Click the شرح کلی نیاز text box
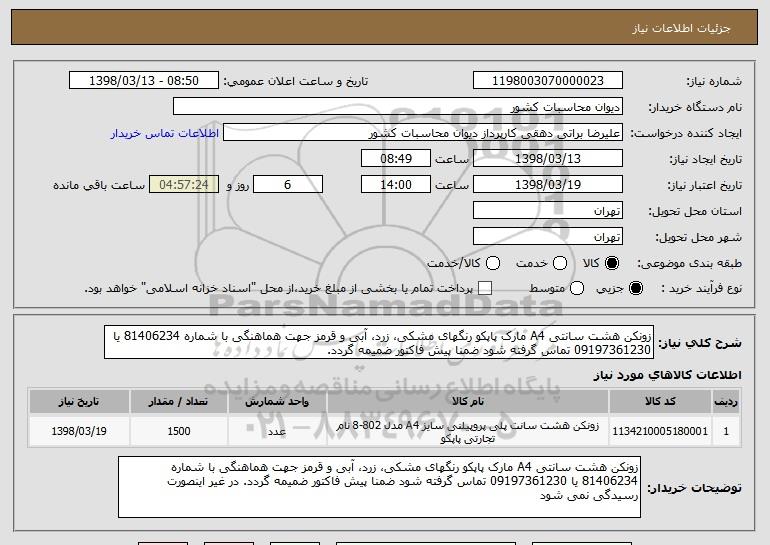Viewport: 770px width, 545px height. point(379,342)
